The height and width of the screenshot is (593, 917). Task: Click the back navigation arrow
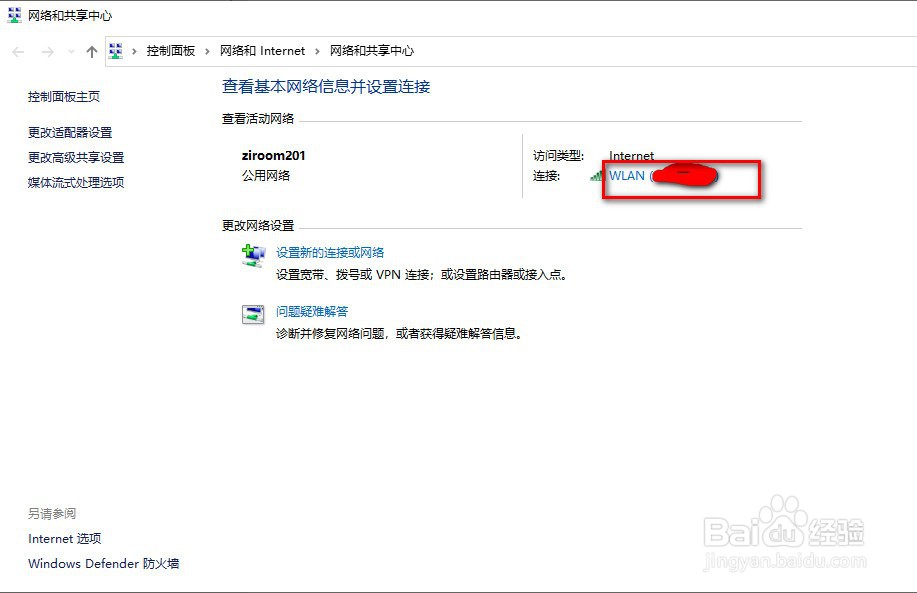coord(16,51)
